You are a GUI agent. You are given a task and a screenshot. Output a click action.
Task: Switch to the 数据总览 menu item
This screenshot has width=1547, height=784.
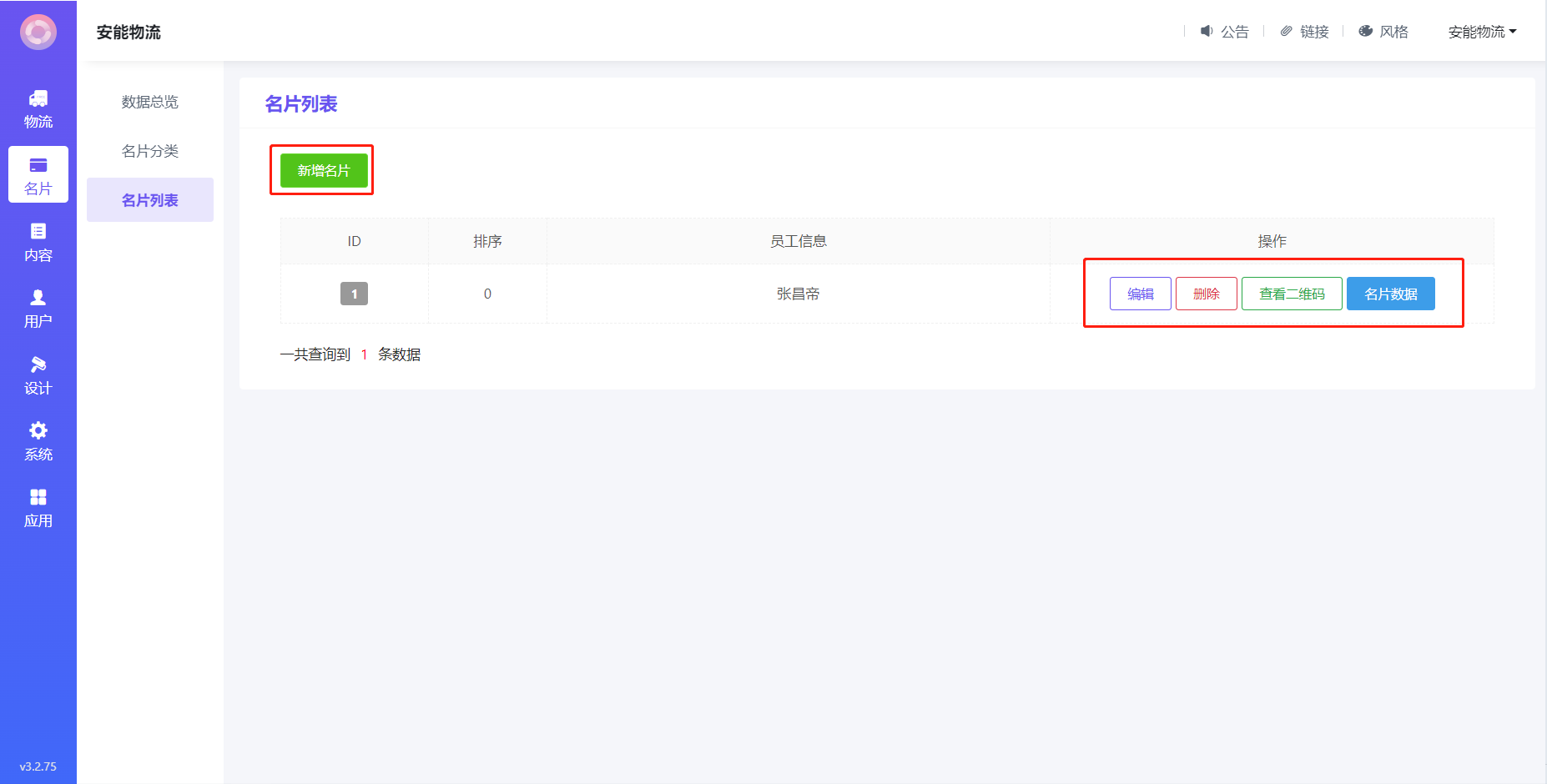pos(150,102)
